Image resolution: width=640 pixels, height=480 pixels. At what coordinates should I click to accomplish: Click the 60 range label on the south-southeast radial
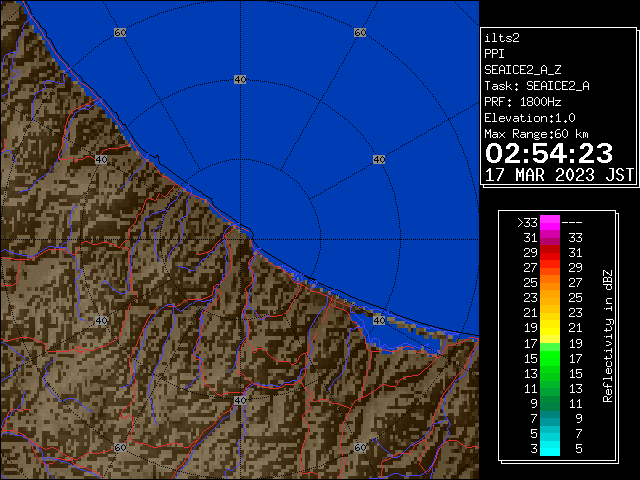tap(360, 447)
